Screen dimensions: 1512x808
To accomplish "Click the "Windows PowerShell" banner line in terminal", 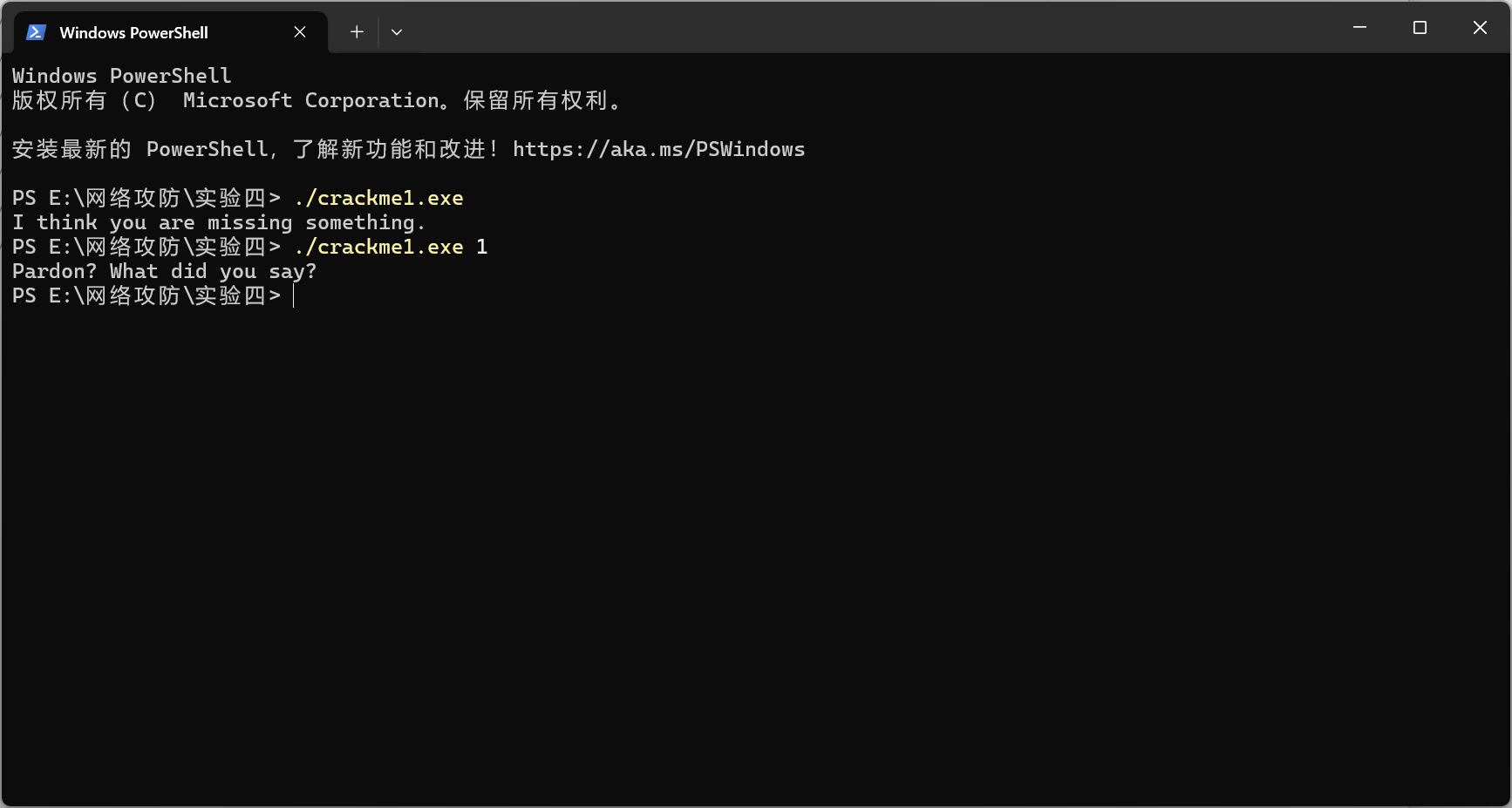I will coord(122,77).
